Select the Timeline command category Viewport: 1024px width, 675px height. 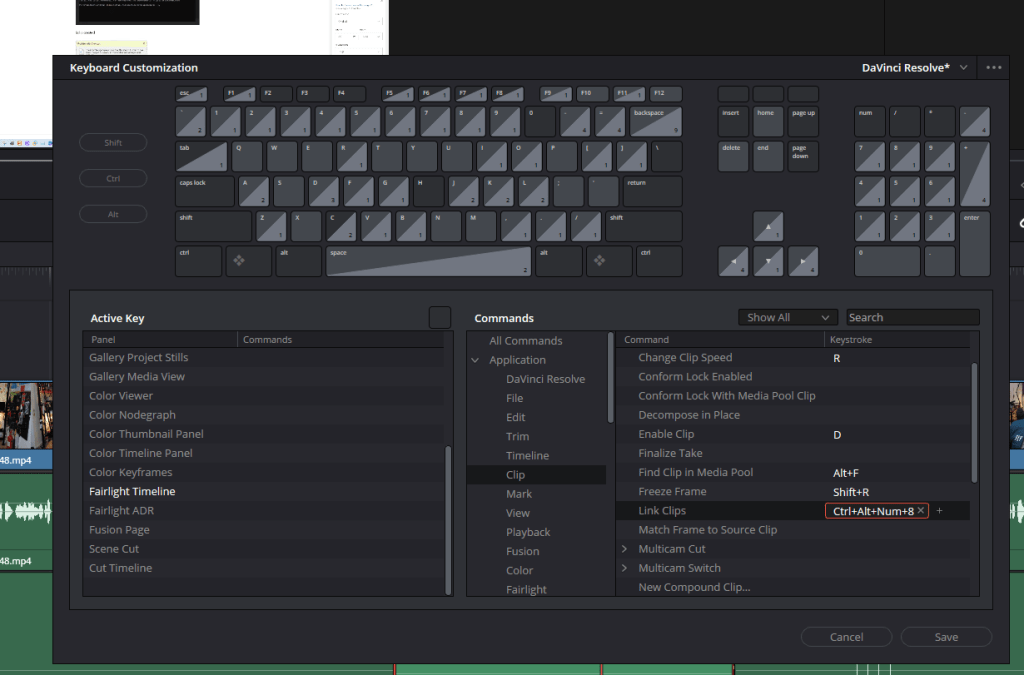[537, 456]
